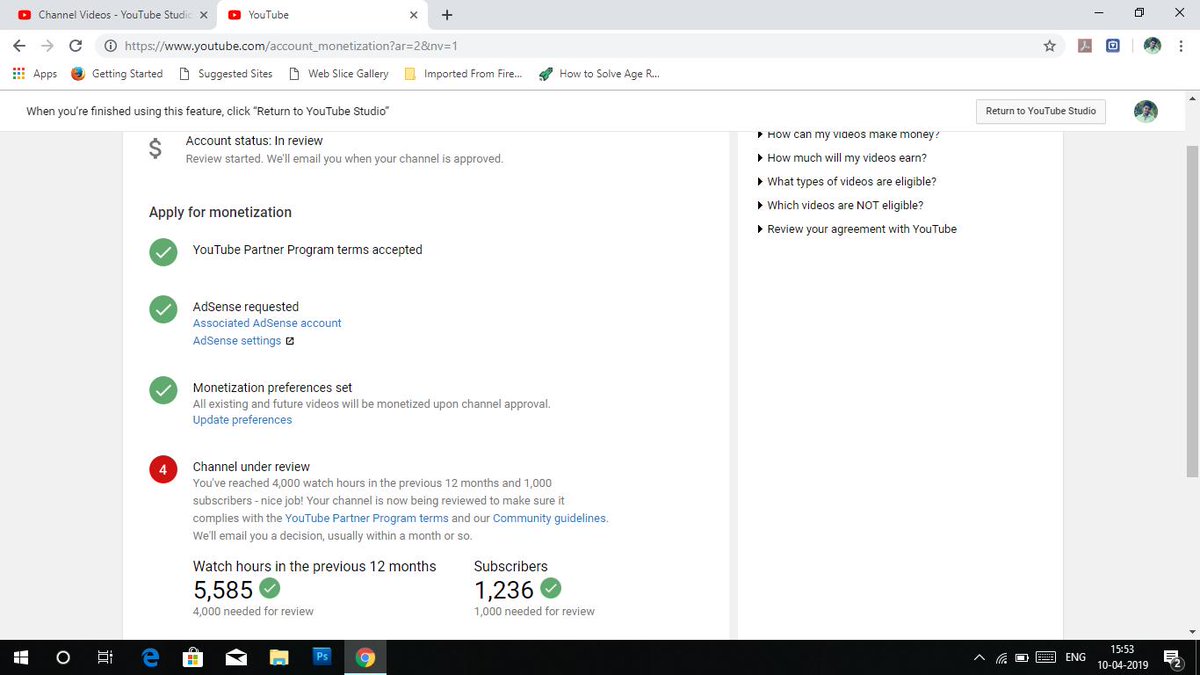
Task: Expand Review your agreement with YouTube
Action: pyautogui.click(x=857, y=229)
